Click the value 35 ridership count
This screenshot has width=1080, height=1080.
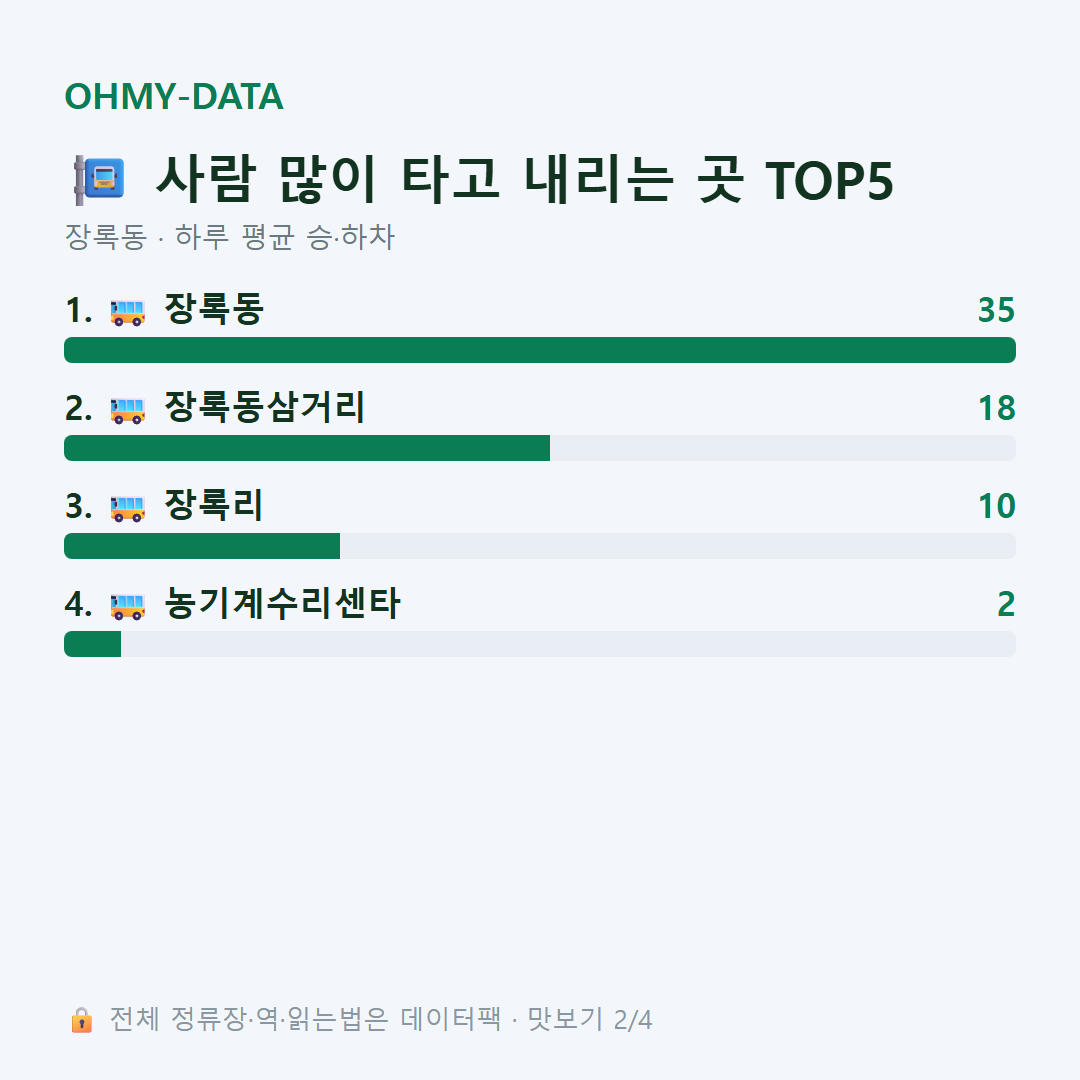point(997,310)
